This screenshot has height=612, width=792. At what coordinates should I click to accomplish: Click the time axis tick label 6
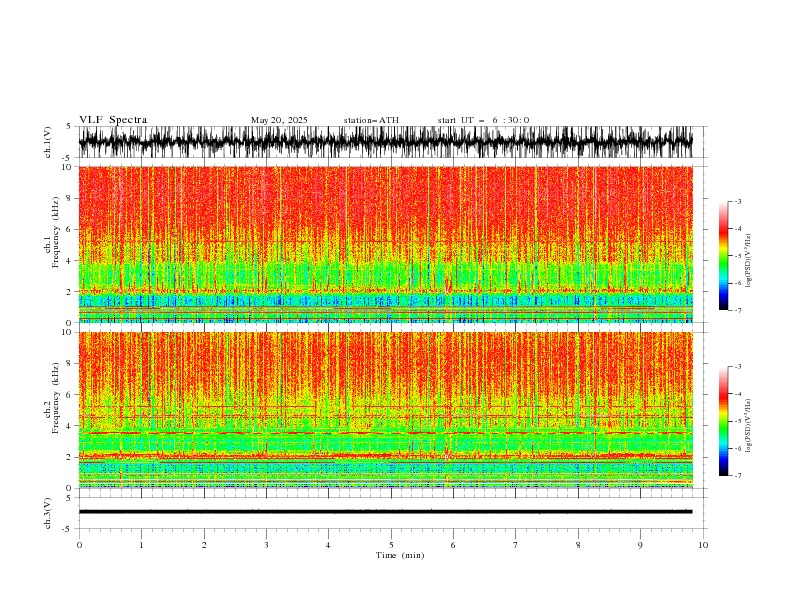pos(453,545)
